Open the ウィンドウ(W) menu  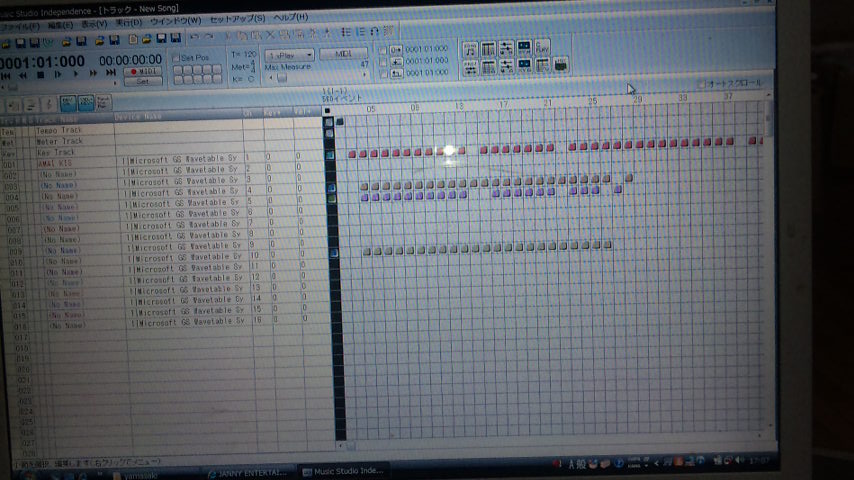coord(182,19)
